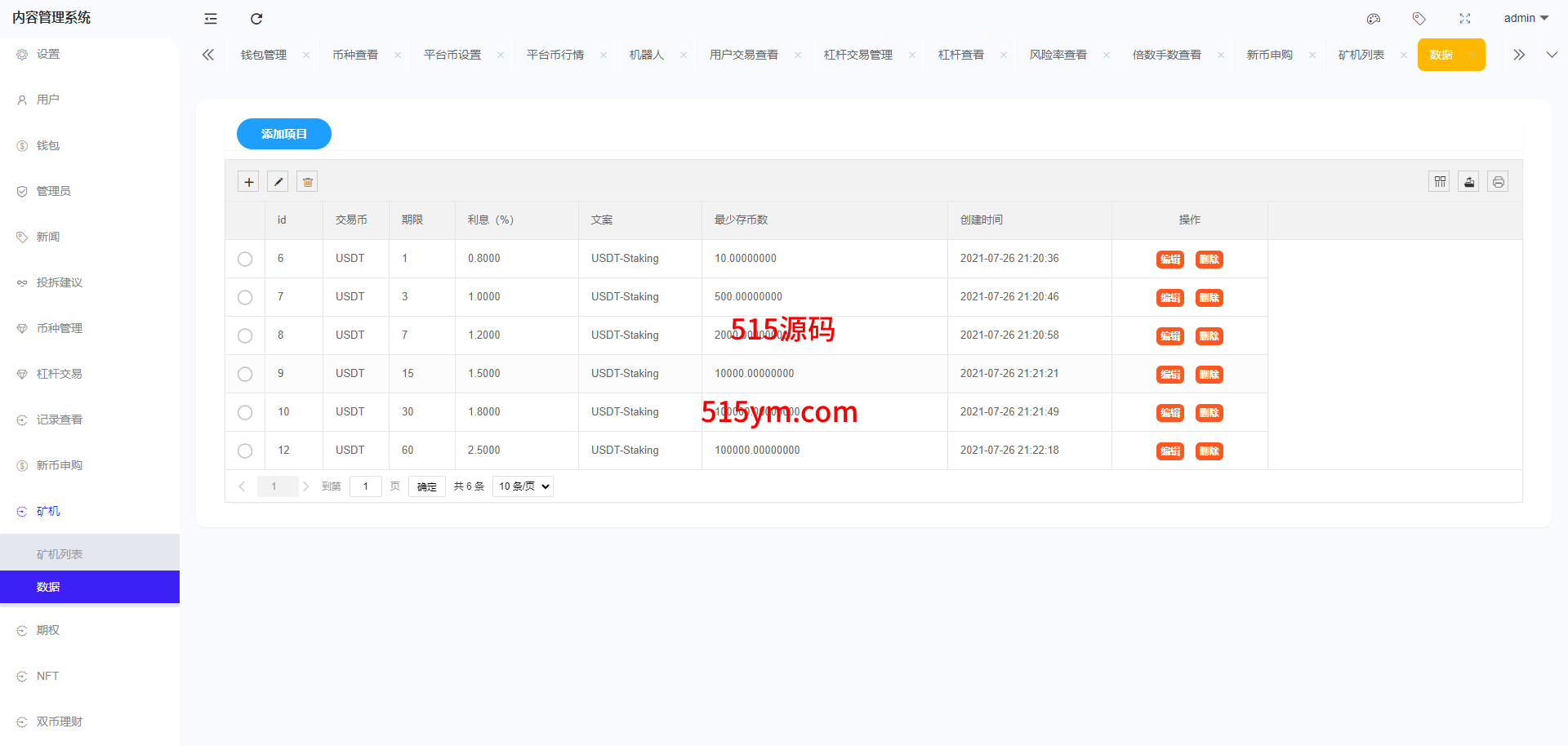Click 编辑 button for row id 7

pos(1169,298)
